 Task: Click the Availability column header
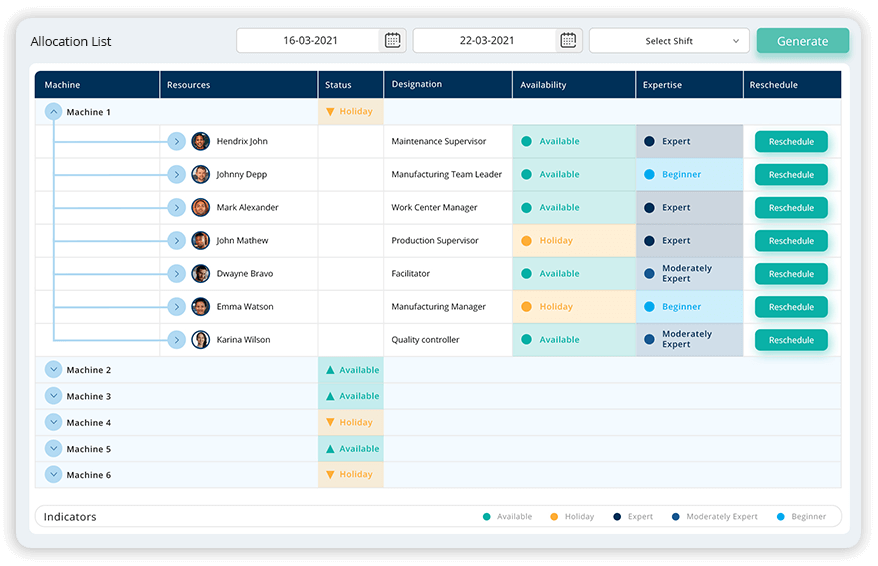[x=543, y=85]
